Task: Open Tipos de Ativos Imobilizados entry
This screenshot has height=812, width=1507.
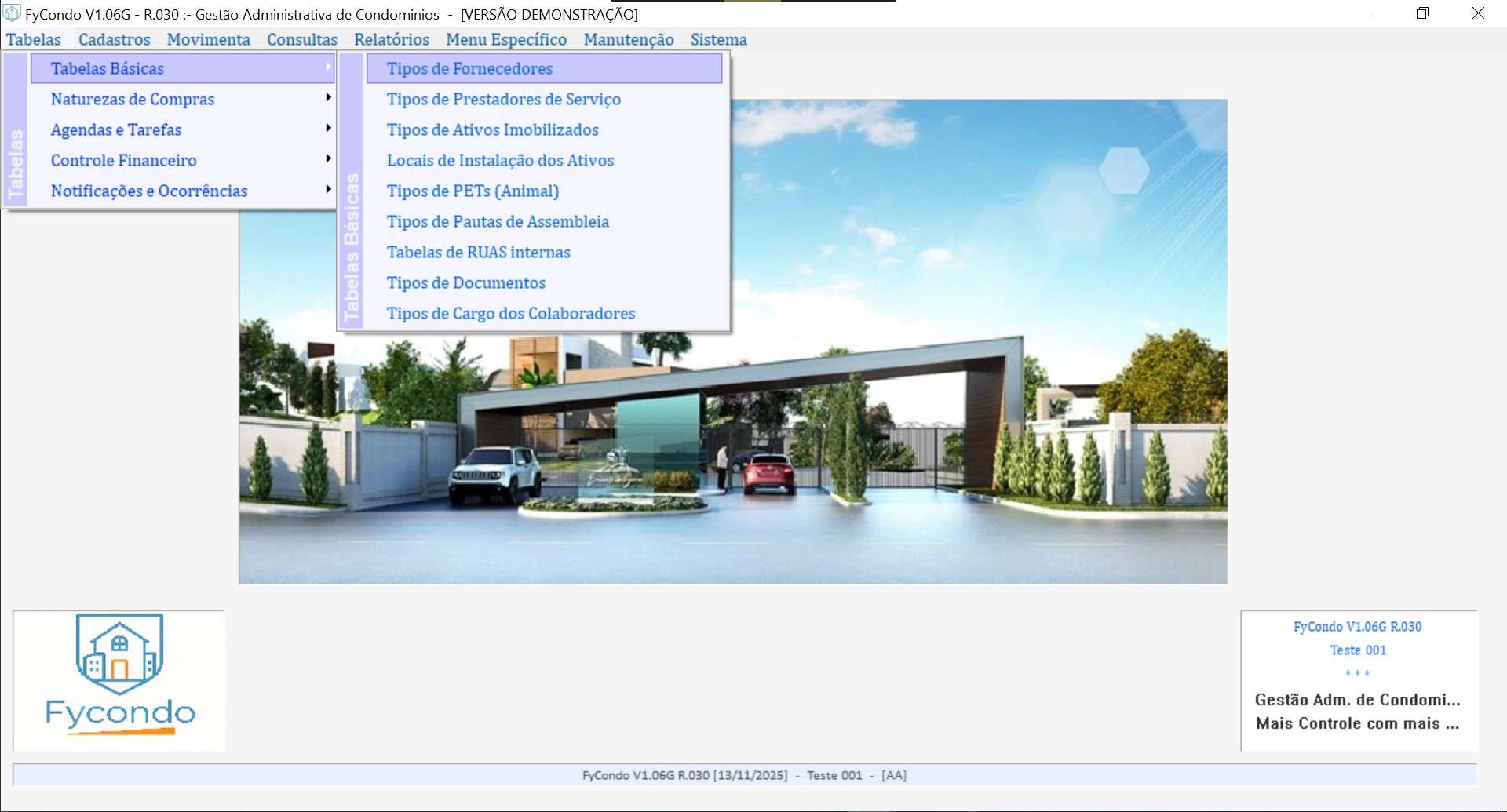Action: point(492,130)
